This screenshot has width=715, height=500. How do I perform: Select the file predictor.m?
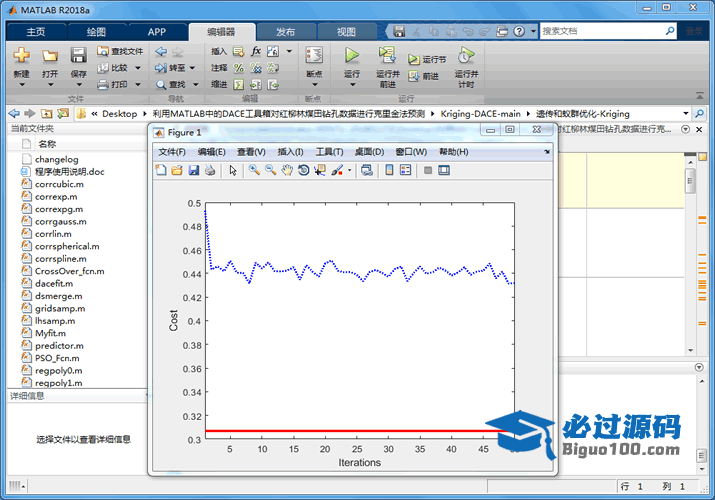point(59,346)
